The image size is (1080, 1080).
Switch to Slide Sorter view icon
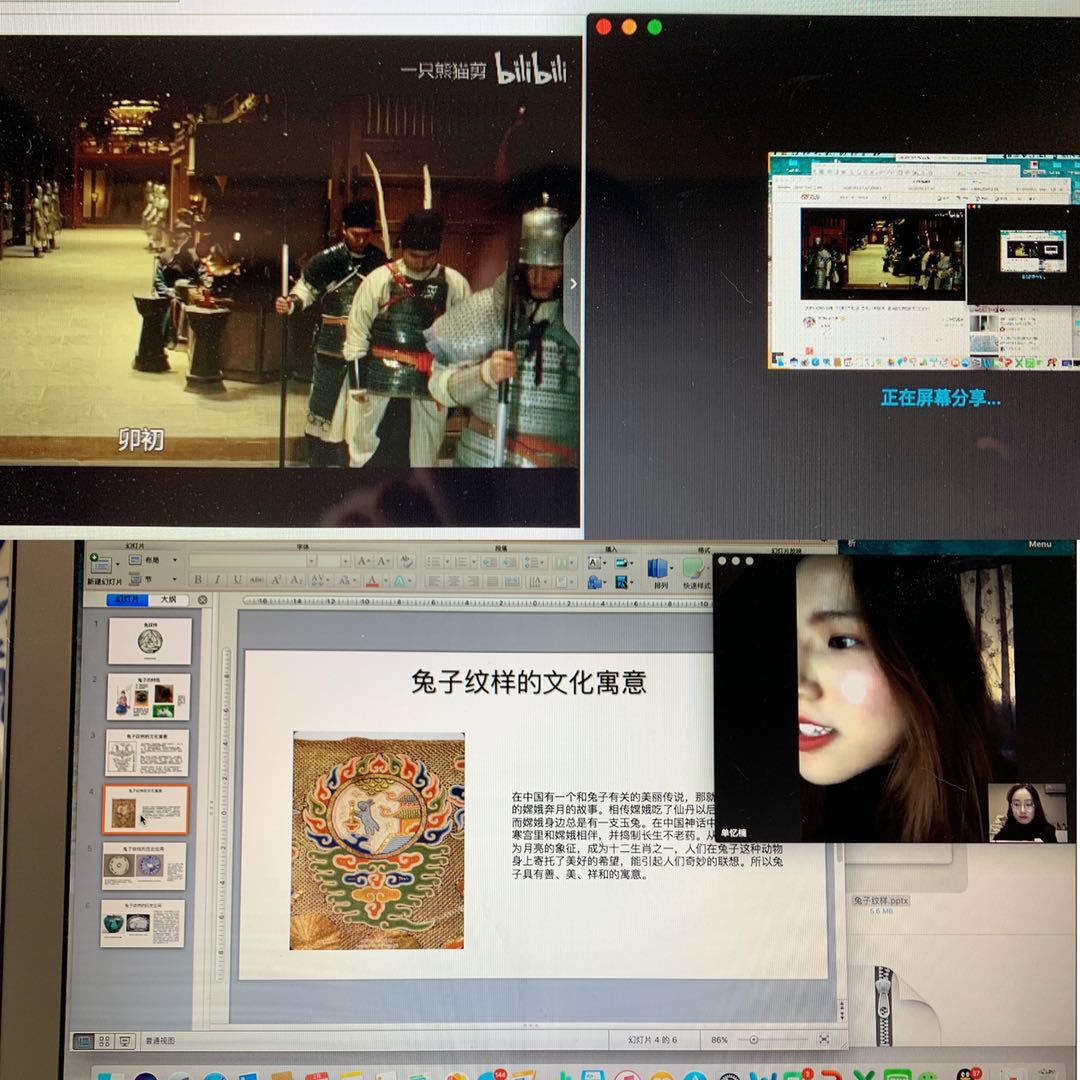click(104, 1041)
